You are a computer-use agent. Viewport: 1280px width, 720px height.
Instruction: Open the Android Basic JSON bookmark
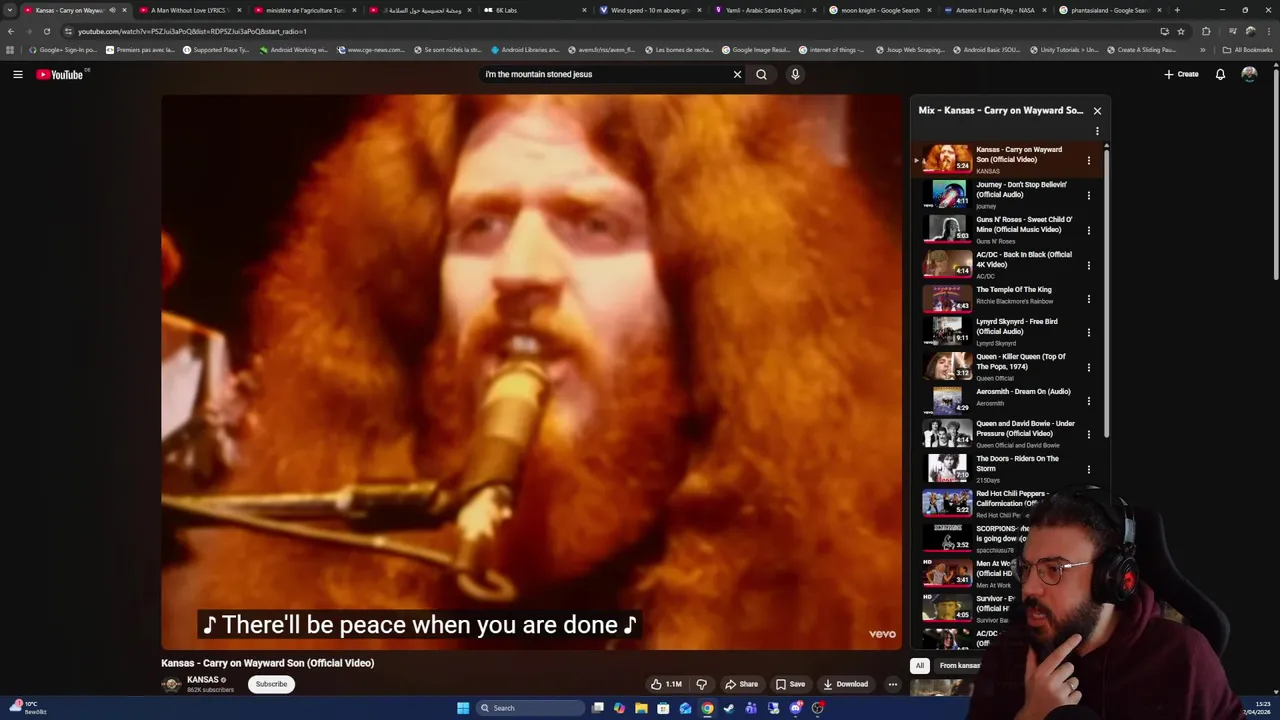tap(986, 49)
